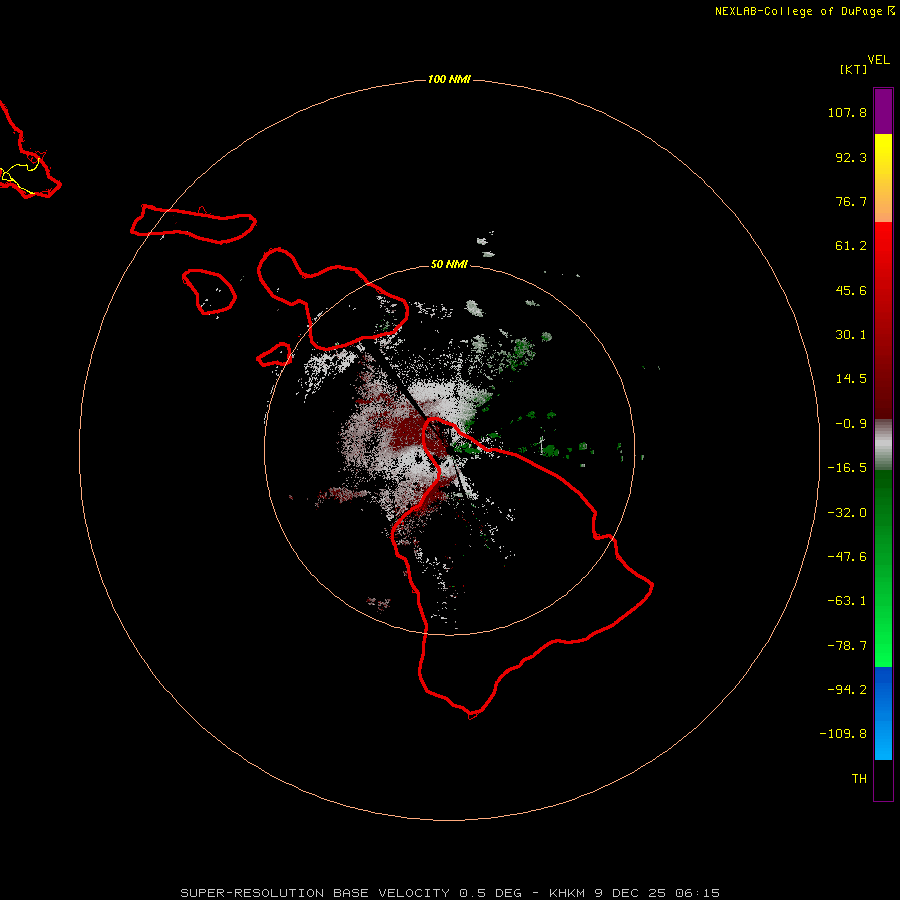
Task: Click the Molokai island outline
Action: click(x=193, y=224)
